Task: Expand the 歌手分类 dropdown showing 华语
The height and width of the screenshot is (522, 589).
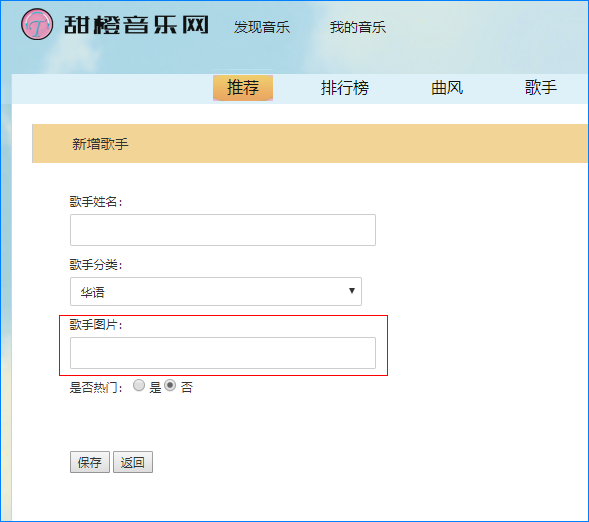Action: click(x=216, y=291)
